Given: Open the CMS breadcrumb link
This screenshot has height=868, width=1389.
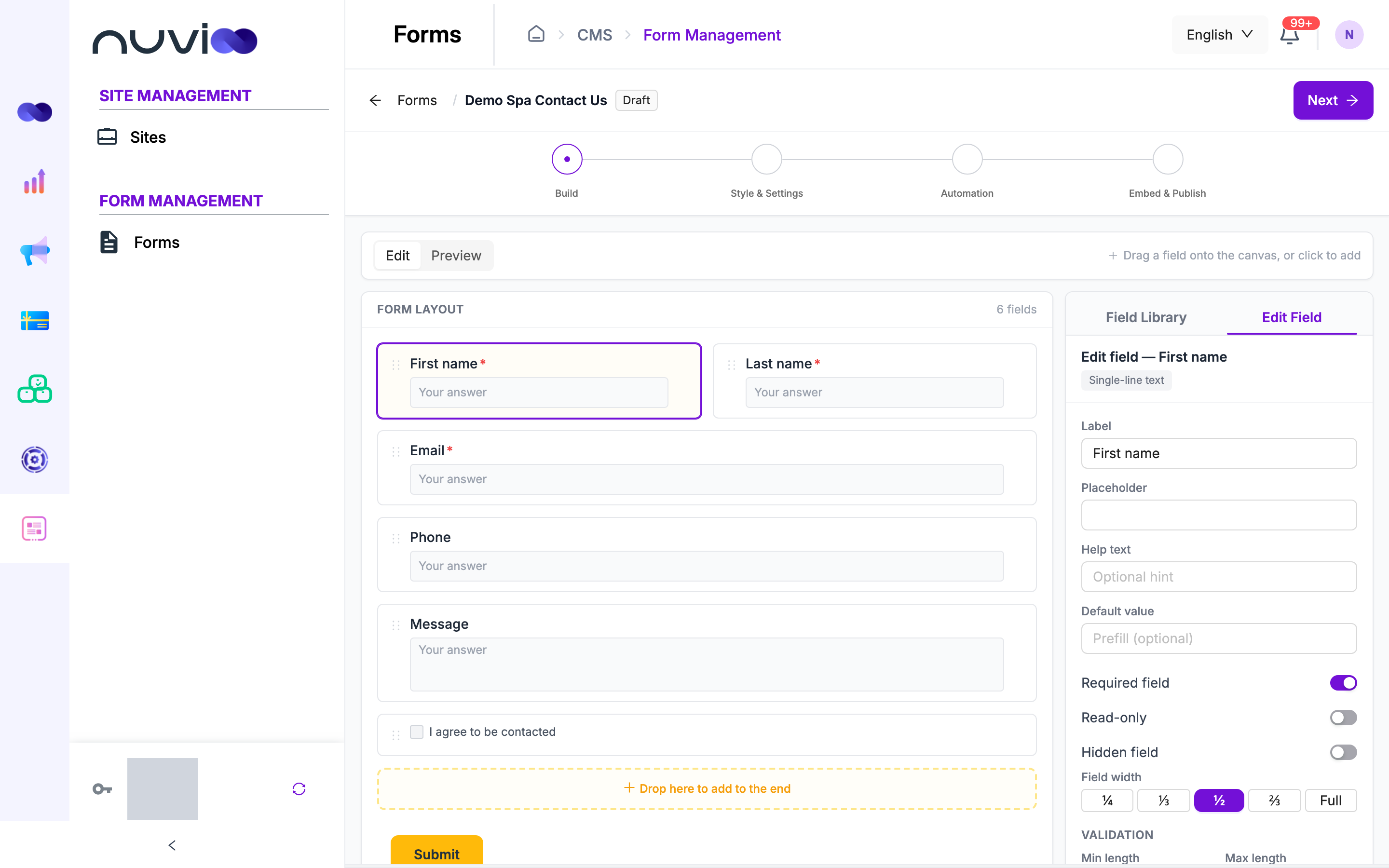Looking at the screenshot, I should 595,35.
